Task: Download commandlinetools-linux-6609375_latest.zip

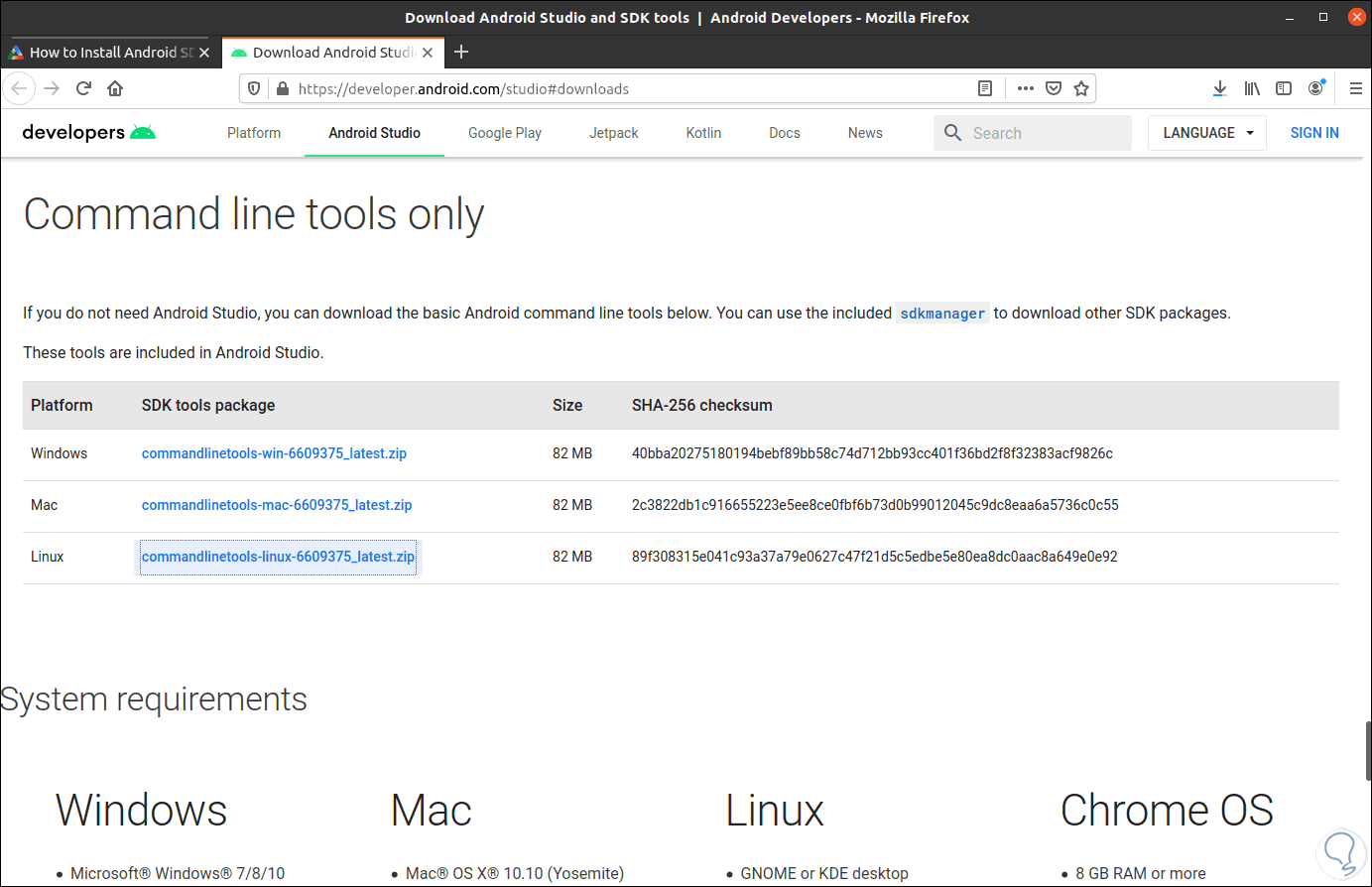Action: 278,557
